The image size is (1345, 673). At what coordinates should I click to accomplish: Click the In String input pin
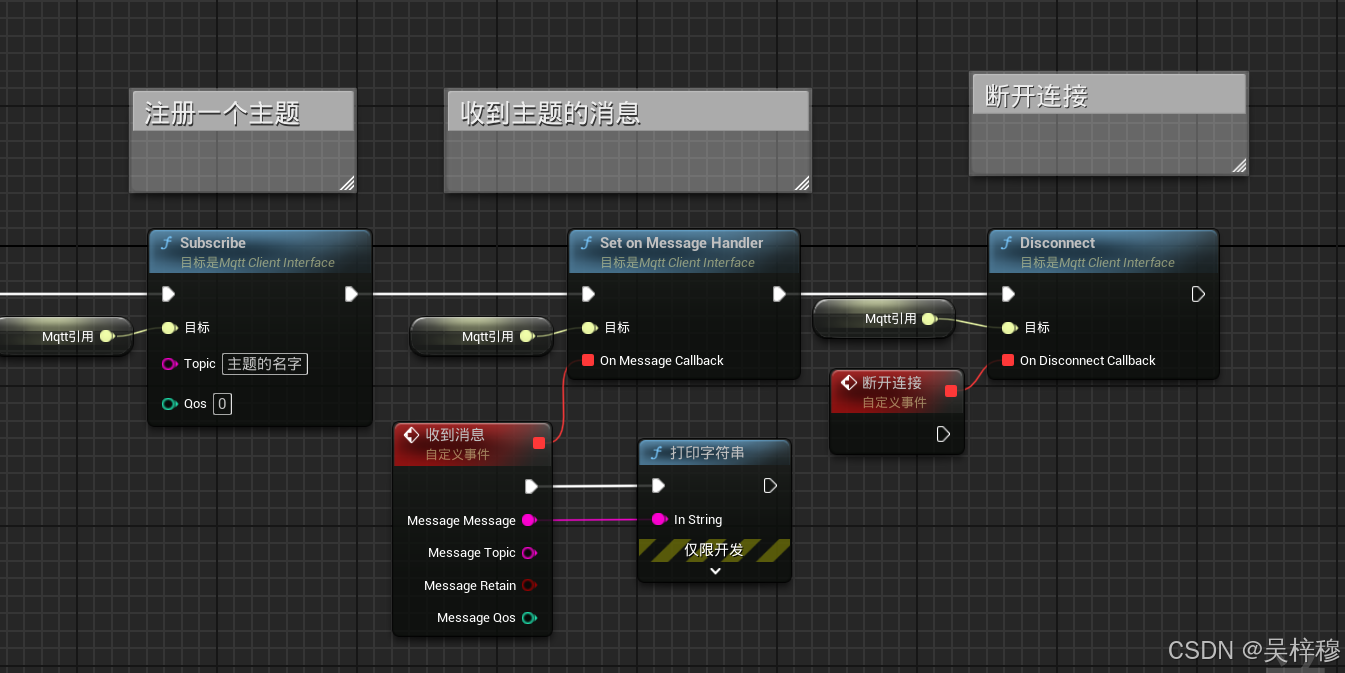pyautogui.click(x=658, y=520)
